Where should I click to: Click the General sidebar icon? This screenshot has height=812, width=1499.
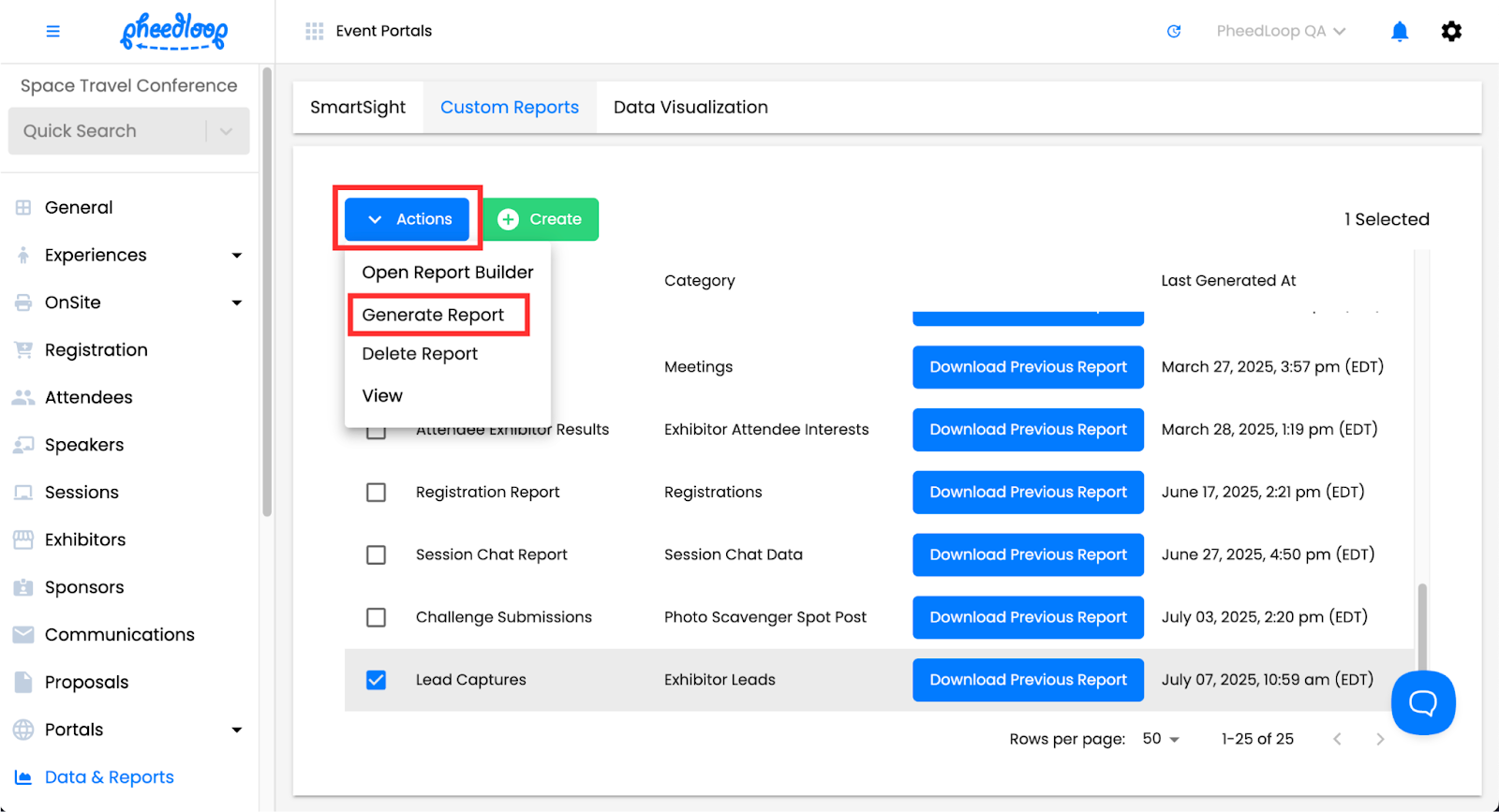23,208
